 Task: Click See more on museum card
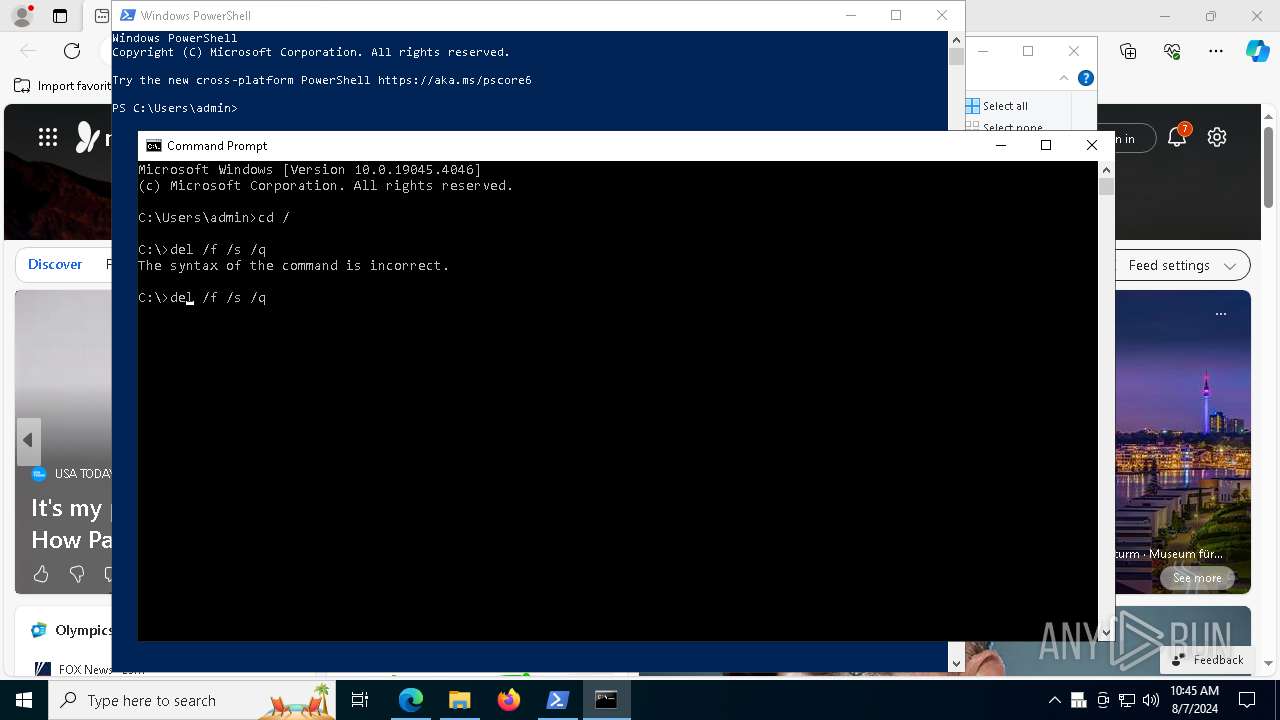point(1197,578)
